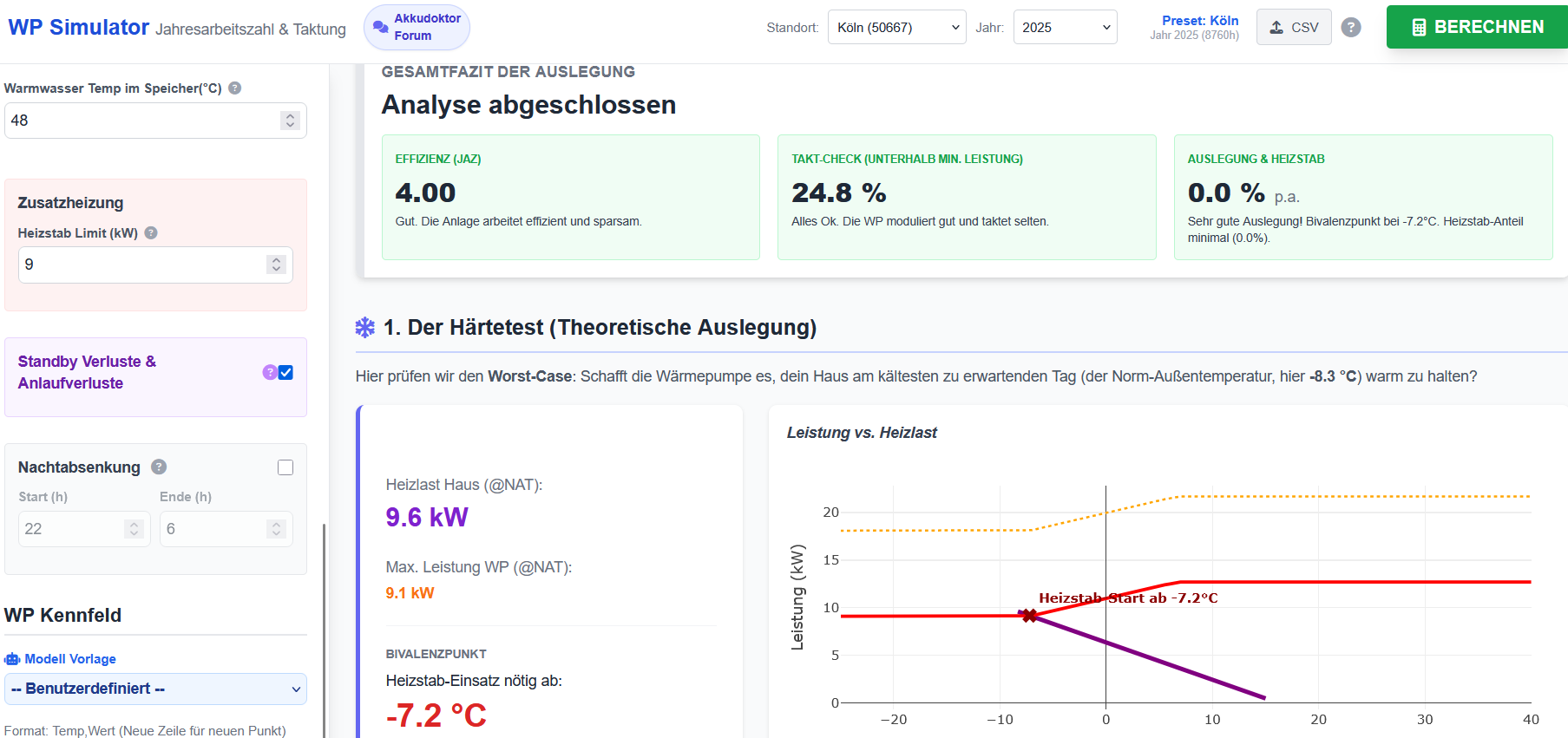The width and height of the screenshot is (1568, 738).
Task: Click the purple help icon for Standby Verluste
Action: pyautogui.click(x=269, y=372)
